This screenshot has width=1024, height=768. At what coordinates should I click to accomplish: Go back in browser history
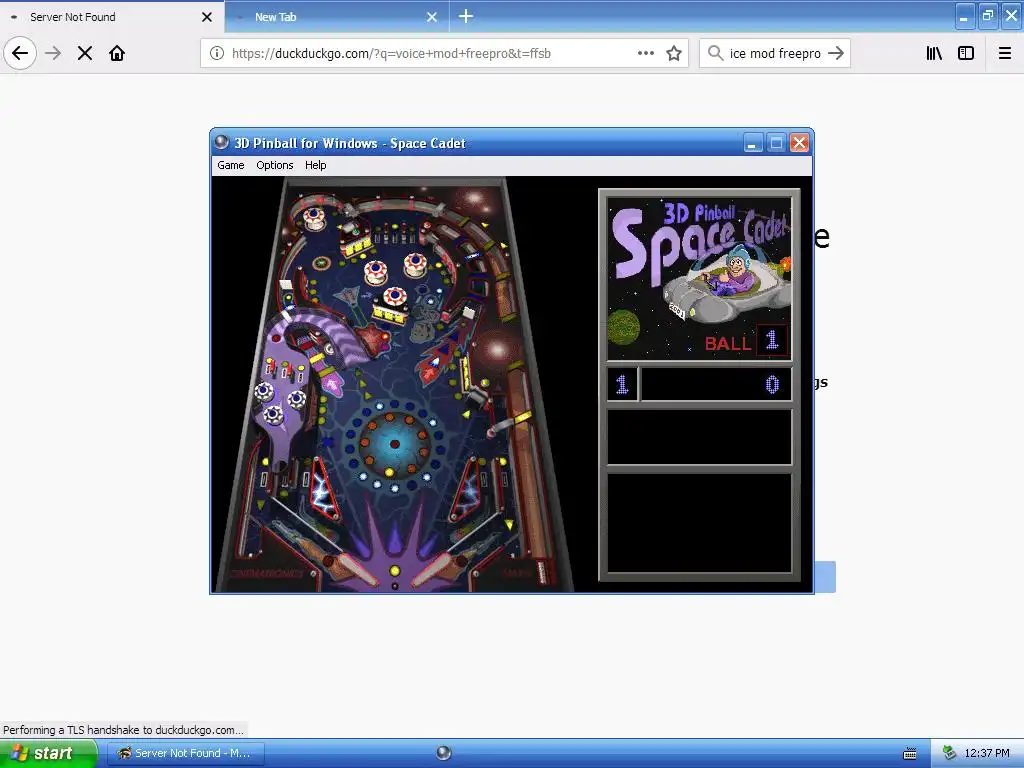20,54
